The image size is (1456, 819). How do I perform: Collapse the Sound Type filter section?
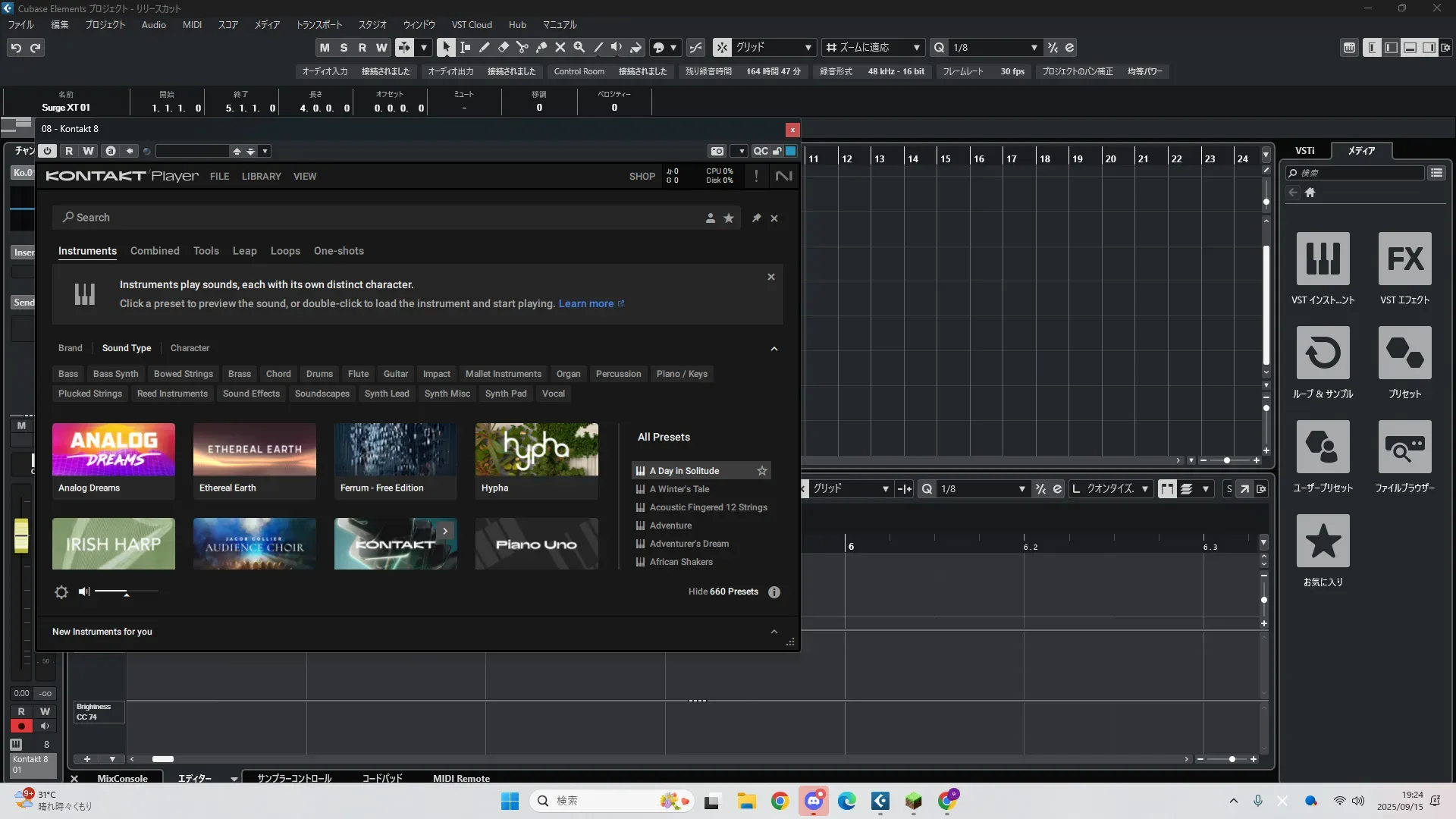click(x=774, y=349)
